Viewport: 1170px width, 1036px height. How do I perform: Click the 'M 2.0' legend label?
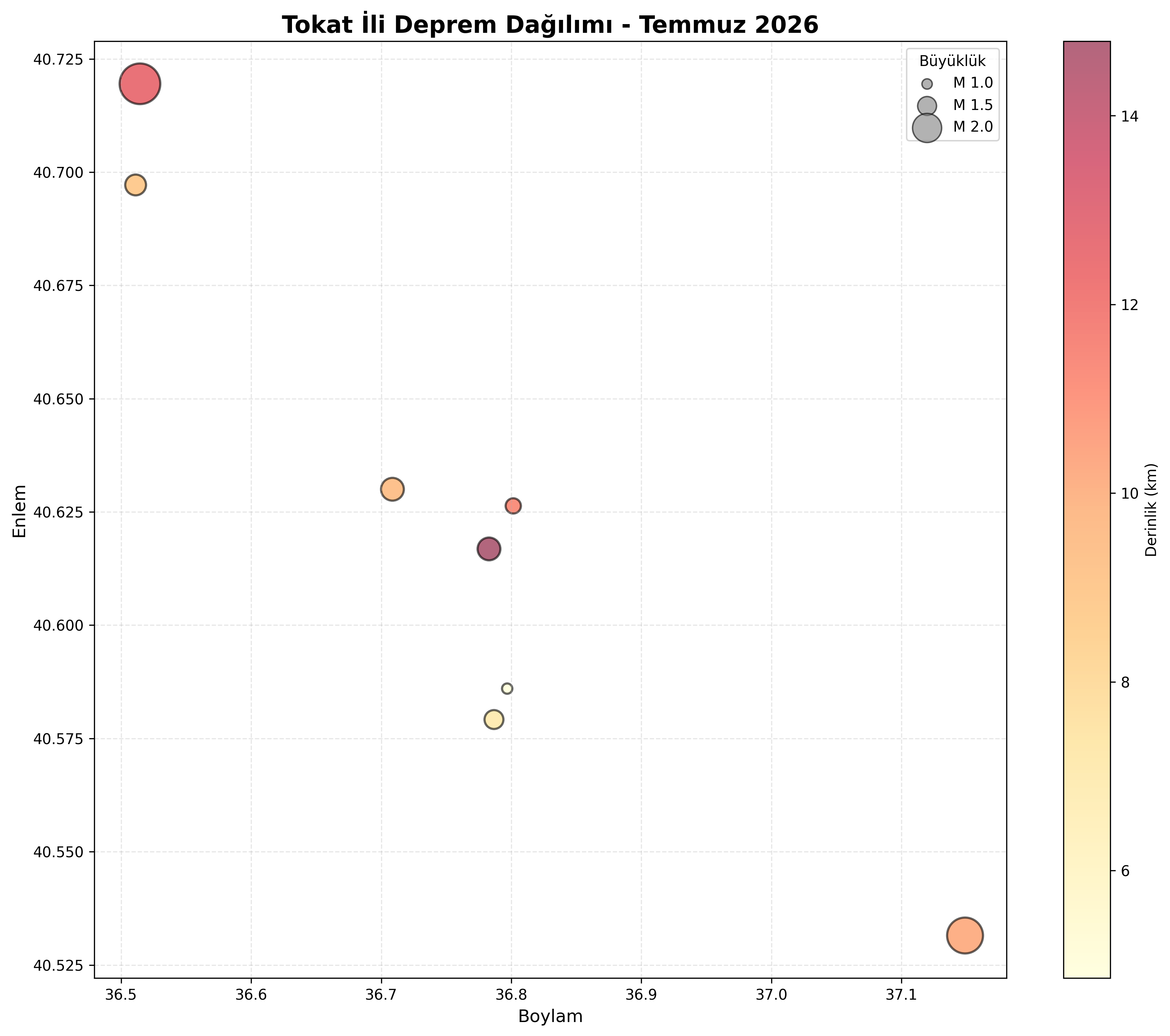tap(973, 127)
